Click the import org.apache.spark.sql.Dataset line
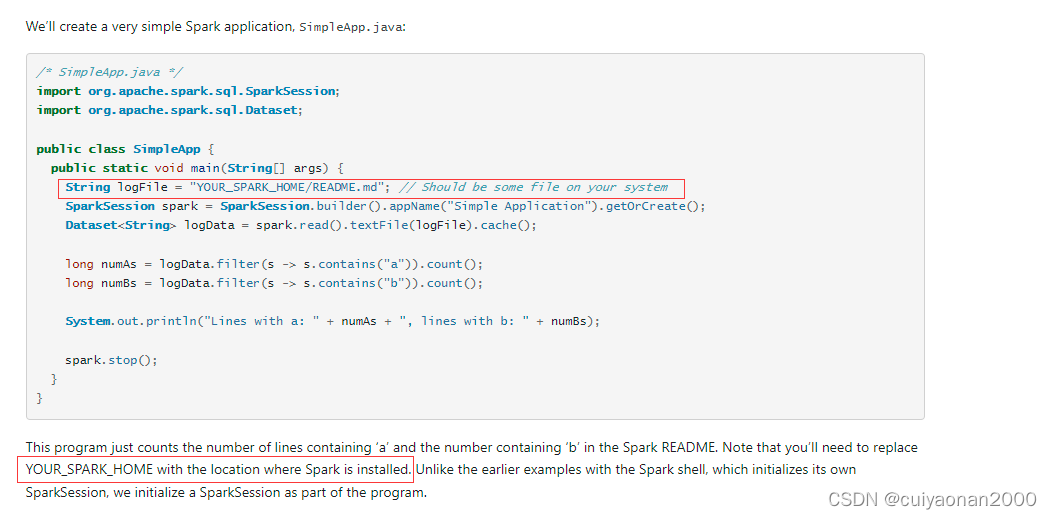 pos(170,110)
